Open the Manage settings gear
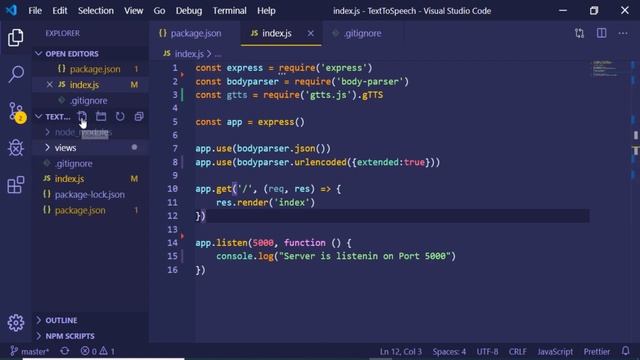 click(x=16, y=323)
